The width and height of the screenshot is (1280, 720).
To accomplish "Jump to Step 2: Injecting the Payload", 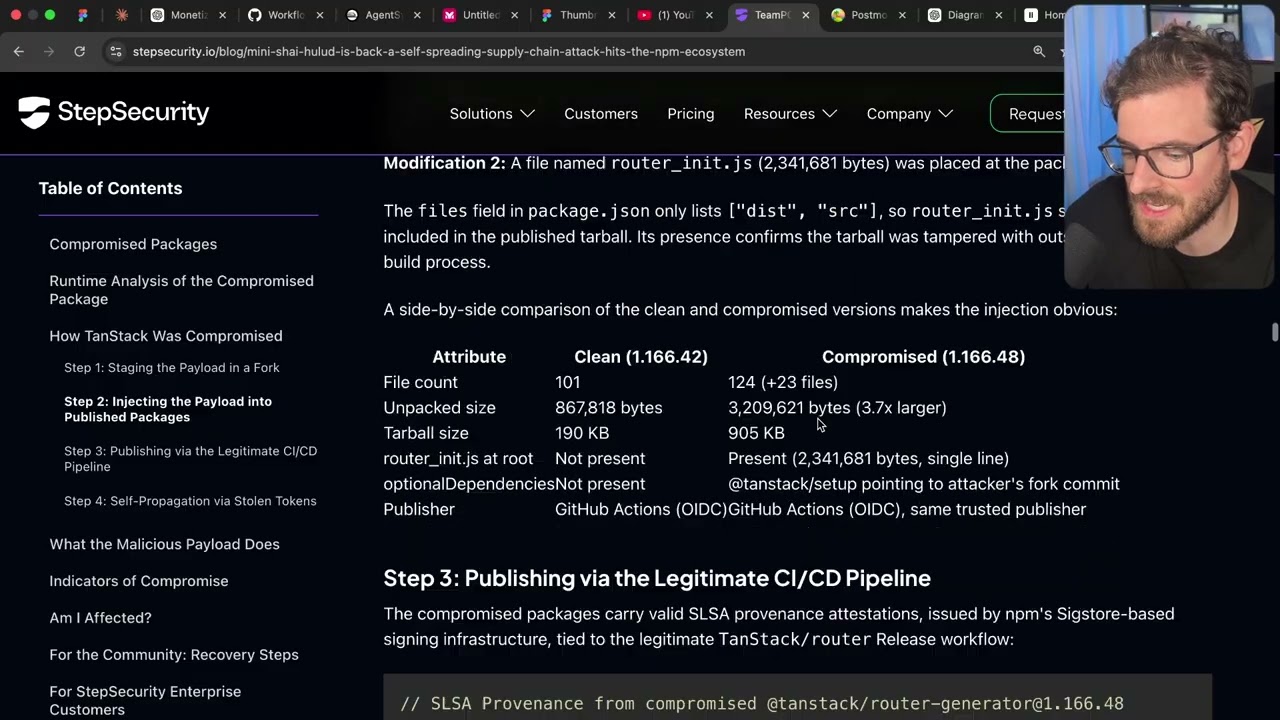I will pyautogui.click(x=168, y=409).
